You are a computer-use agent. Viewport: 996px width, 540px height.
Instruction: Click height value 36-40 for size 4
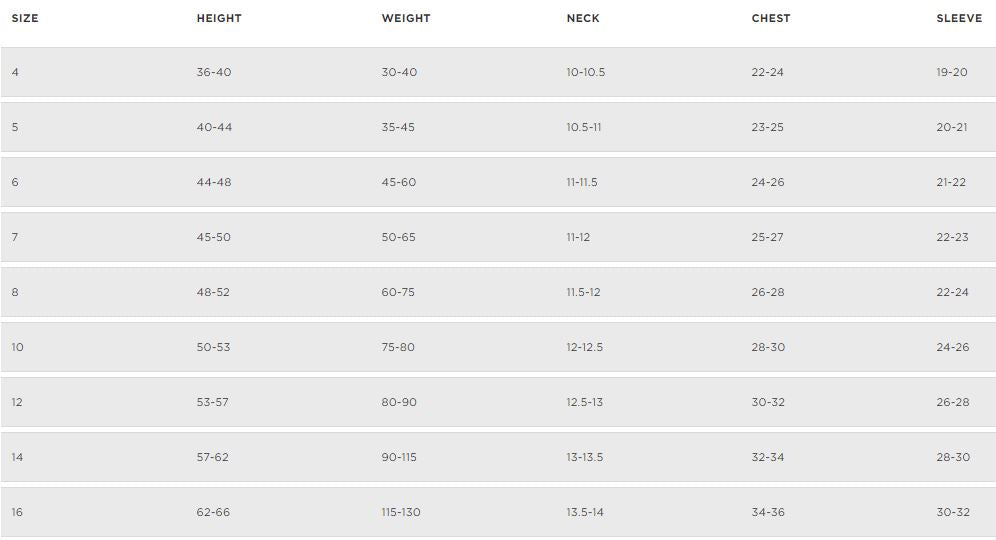point(214,72)
